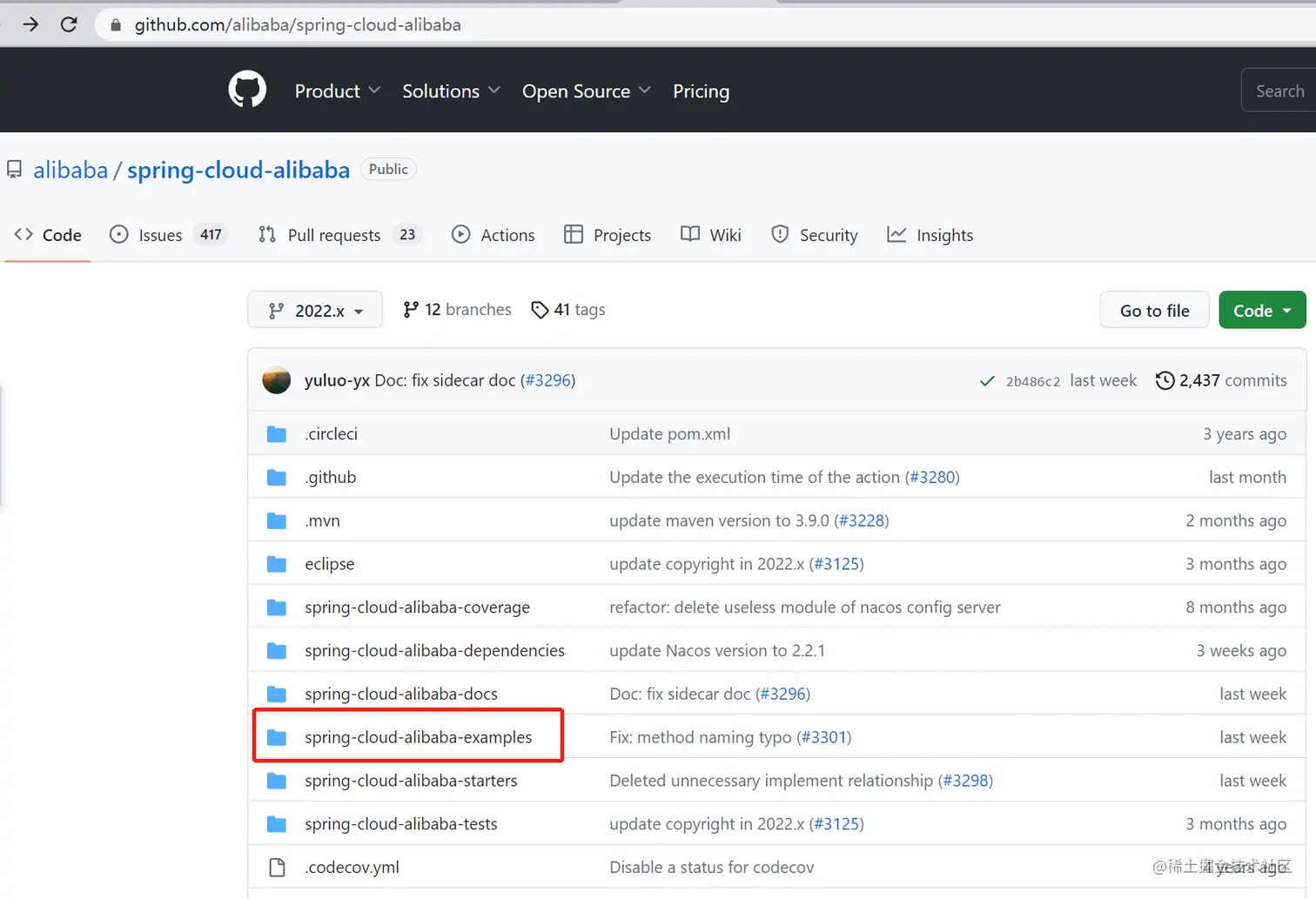Click the commit history clock icon
The height and width of the screenshot is (899, 1316).
coord(1165,380)
